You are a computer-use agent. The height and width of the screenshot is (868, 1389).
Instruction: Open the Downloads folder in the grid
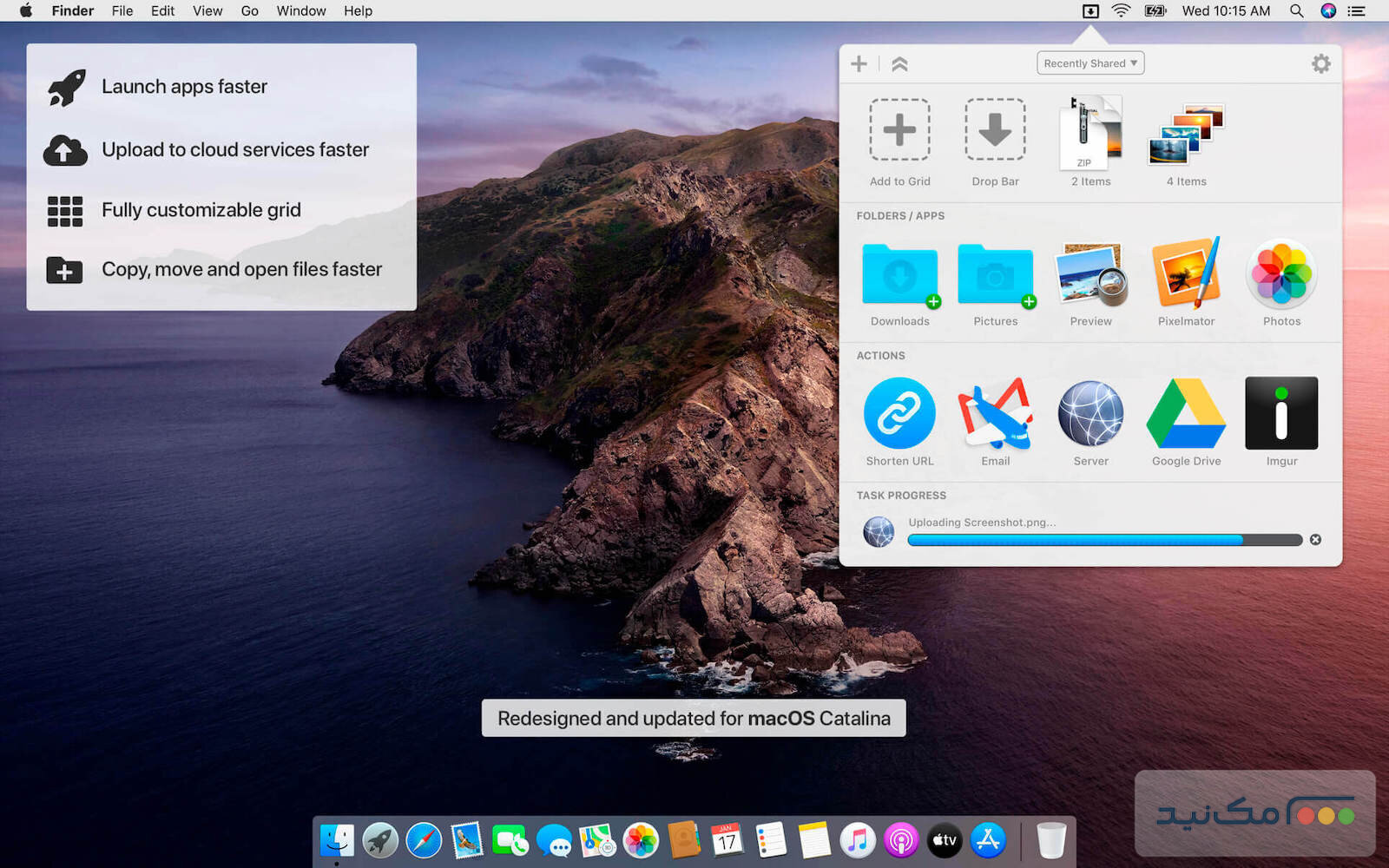899,274
